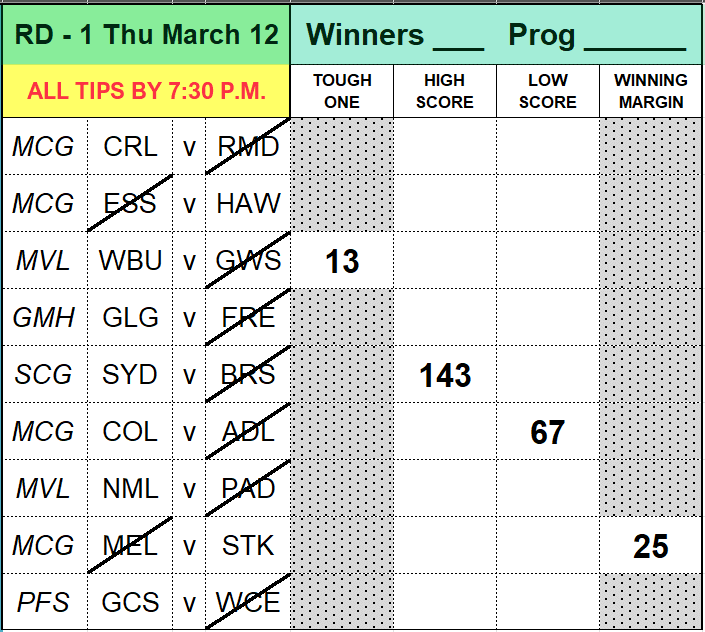Select the RD - 1 Thu March 12 header cell
The height and width of the screenshot is (632, 705).
point(146,35)
